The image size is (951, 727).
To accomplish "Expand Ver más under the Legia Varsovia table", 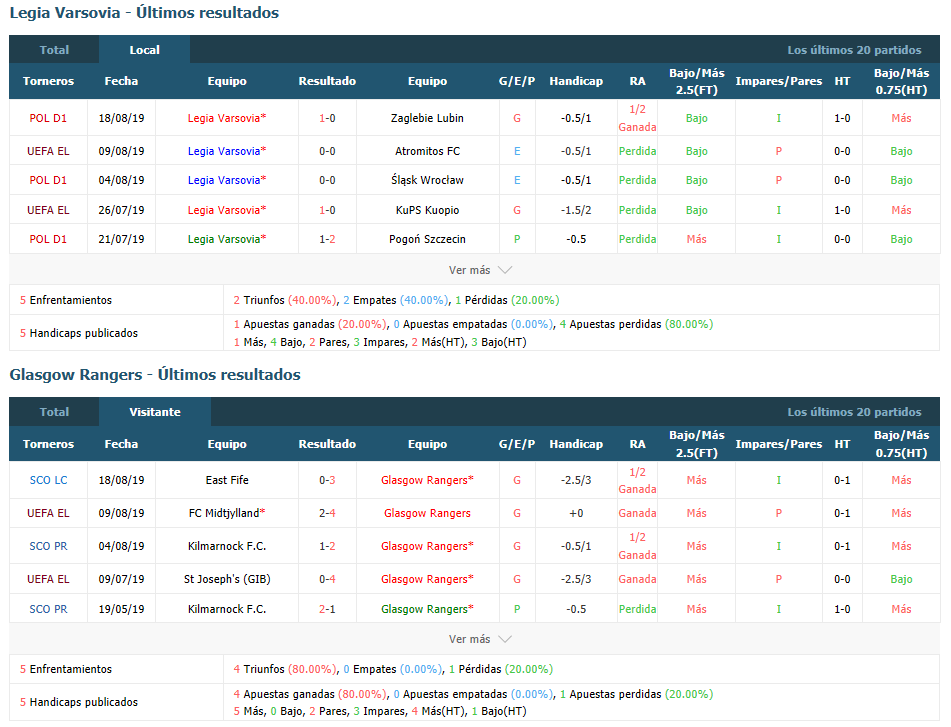I will [x=480, y=270].
